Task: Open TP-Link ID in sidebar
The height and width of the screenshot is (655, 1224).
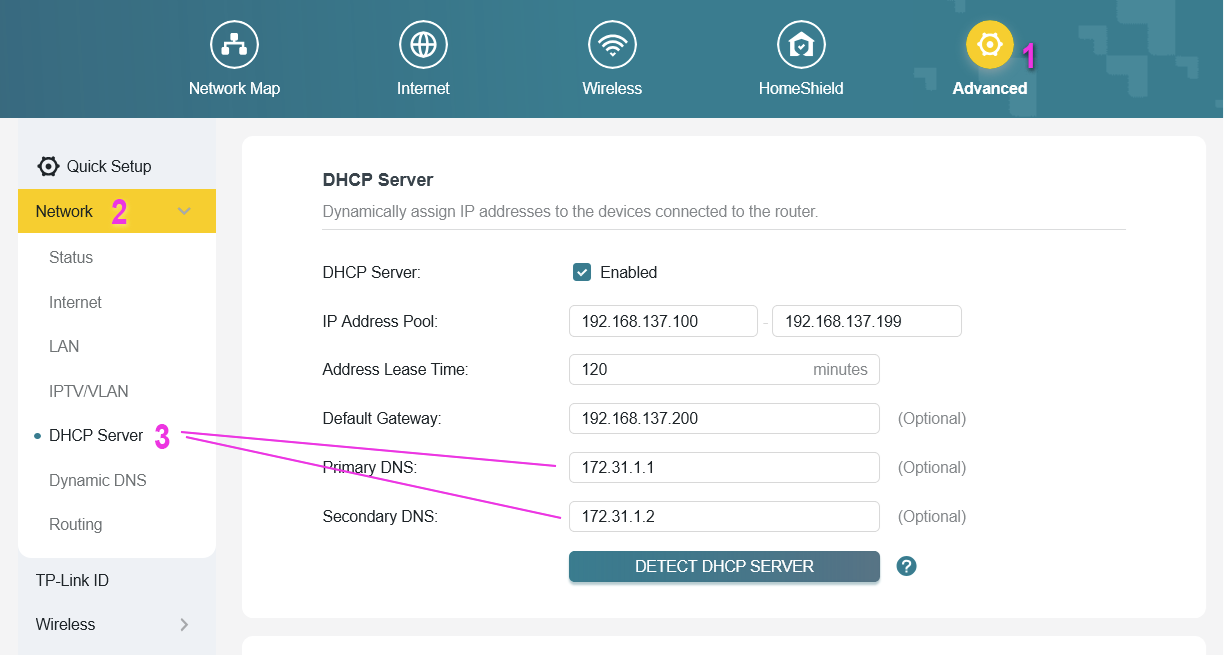Action: (72, 580)
